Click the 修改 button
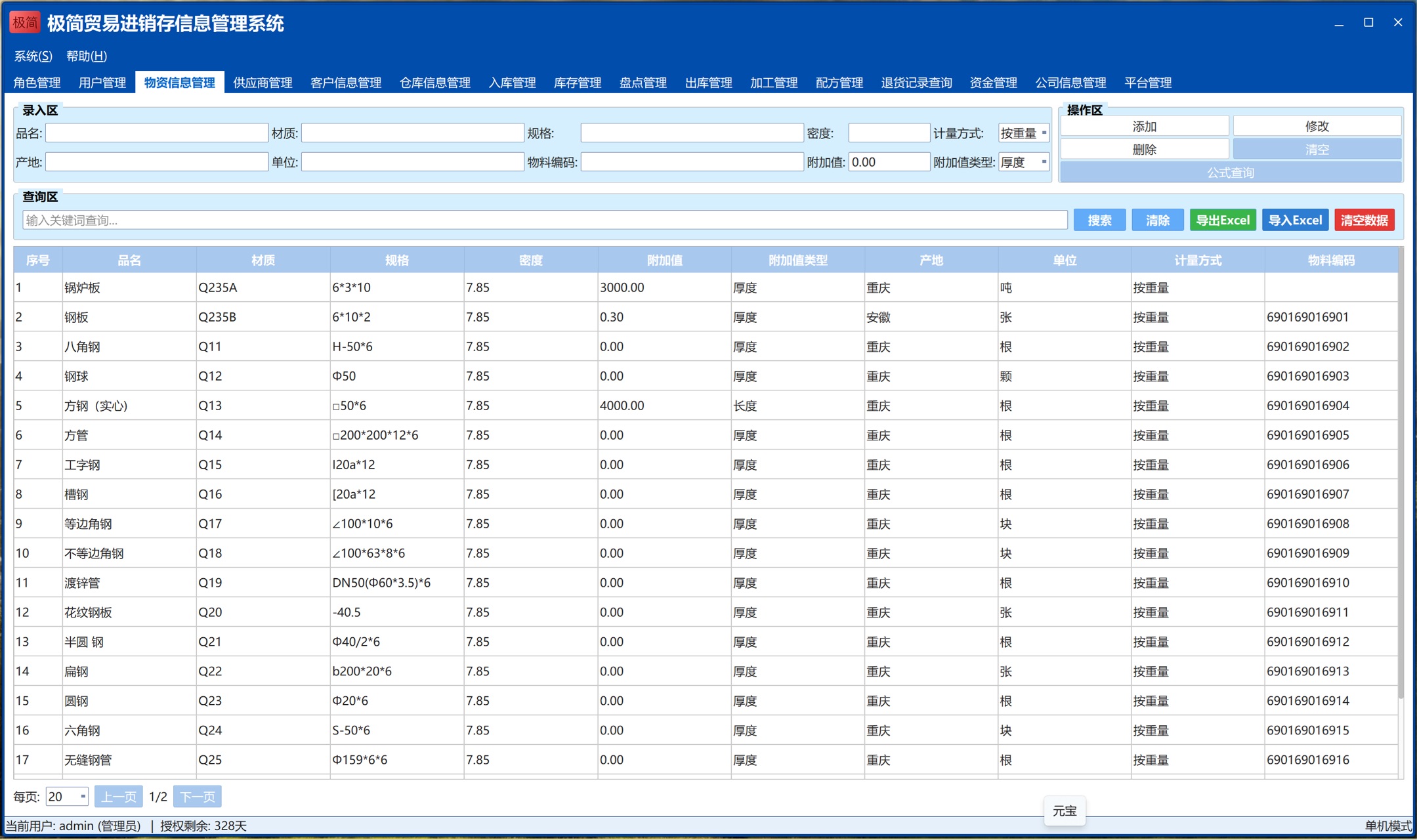This screenshot has height=840, width=1417. tap(1317, 126)
